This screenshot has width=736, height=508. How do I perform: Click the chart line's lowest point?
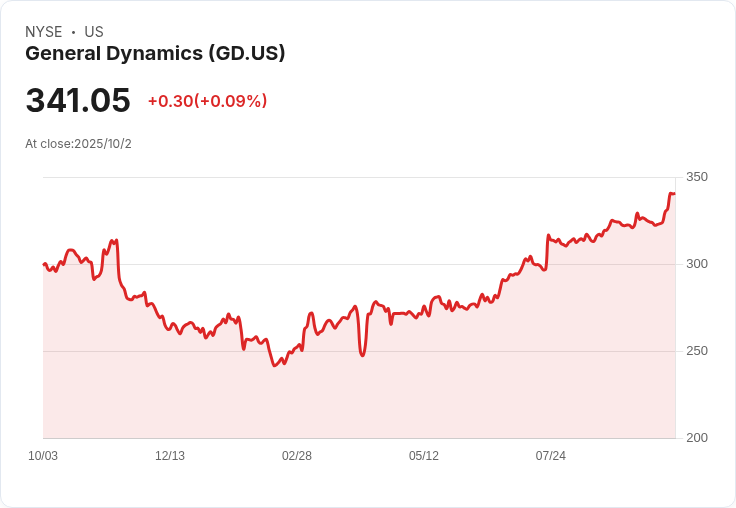tap(274, 366)
